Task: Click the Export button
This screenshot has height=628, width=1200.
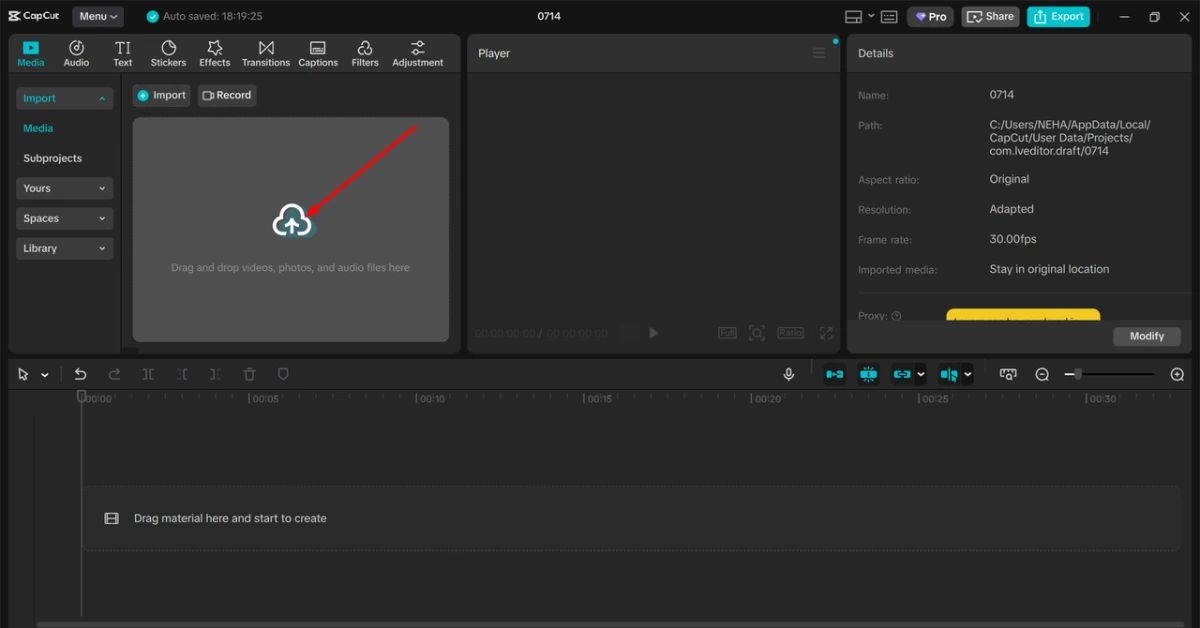Action: coord(1058,16)
